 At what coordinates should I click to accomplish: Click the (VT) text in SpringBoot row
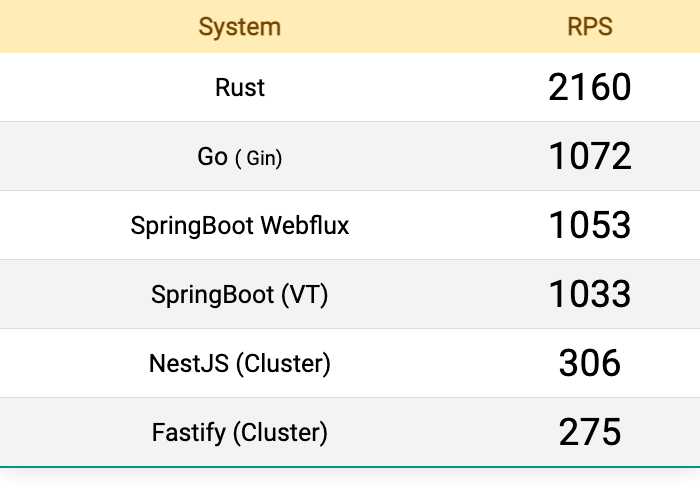pos(304,295)
